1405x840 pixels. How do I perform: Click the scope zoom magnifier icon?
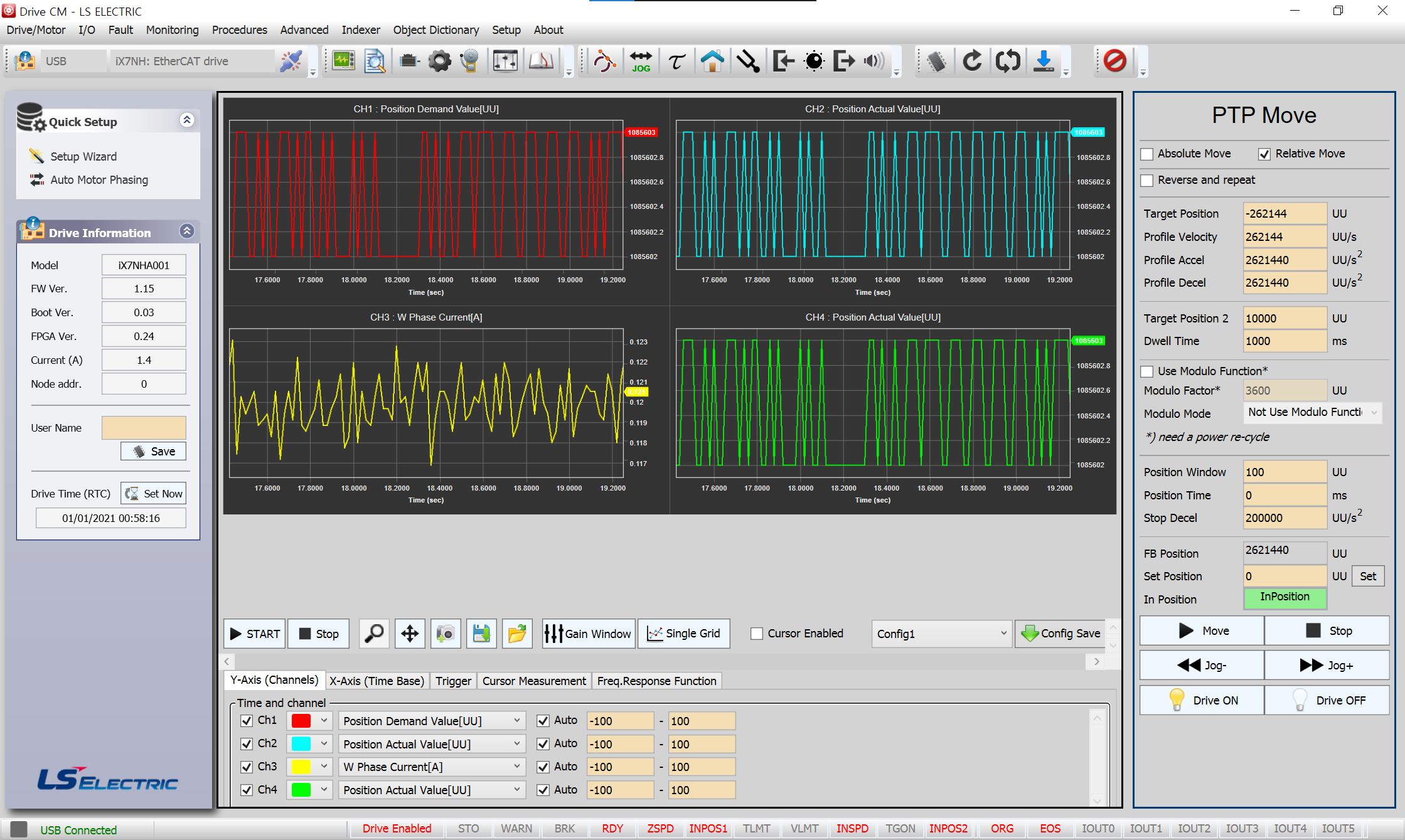pos(374,634)
